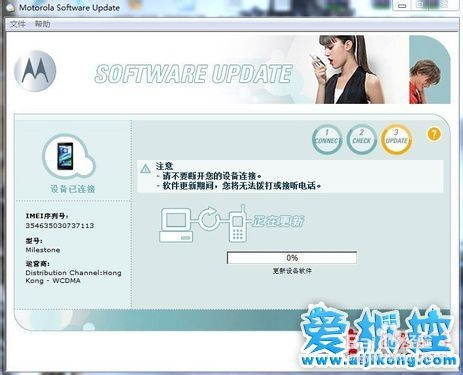Minimize the Motorola Software Update window
The width and height of the screenshot is (463, 375).
click(403, 6)
